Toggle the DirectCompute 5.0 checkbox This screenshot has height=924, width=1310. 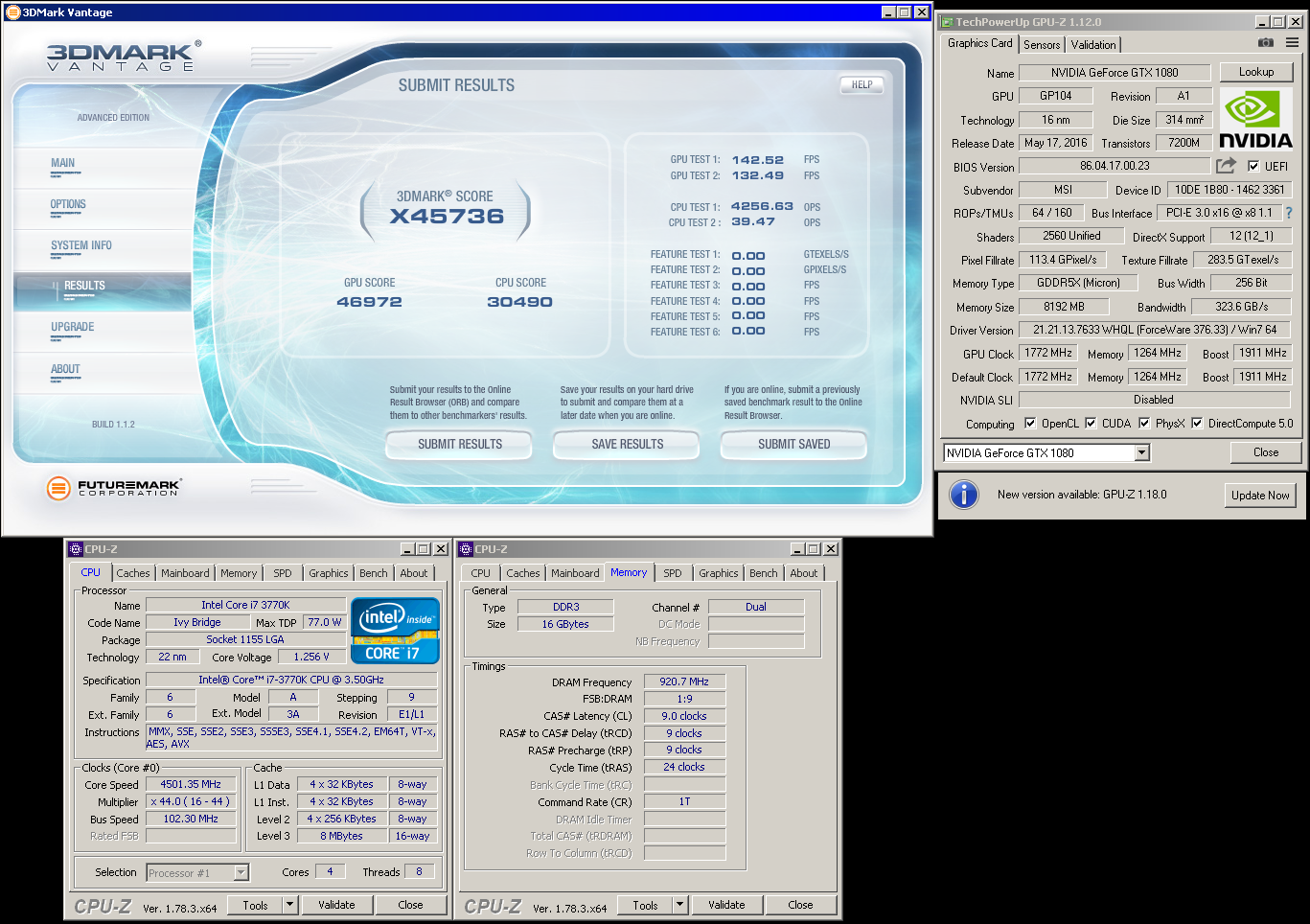[x=1197, y=423]
